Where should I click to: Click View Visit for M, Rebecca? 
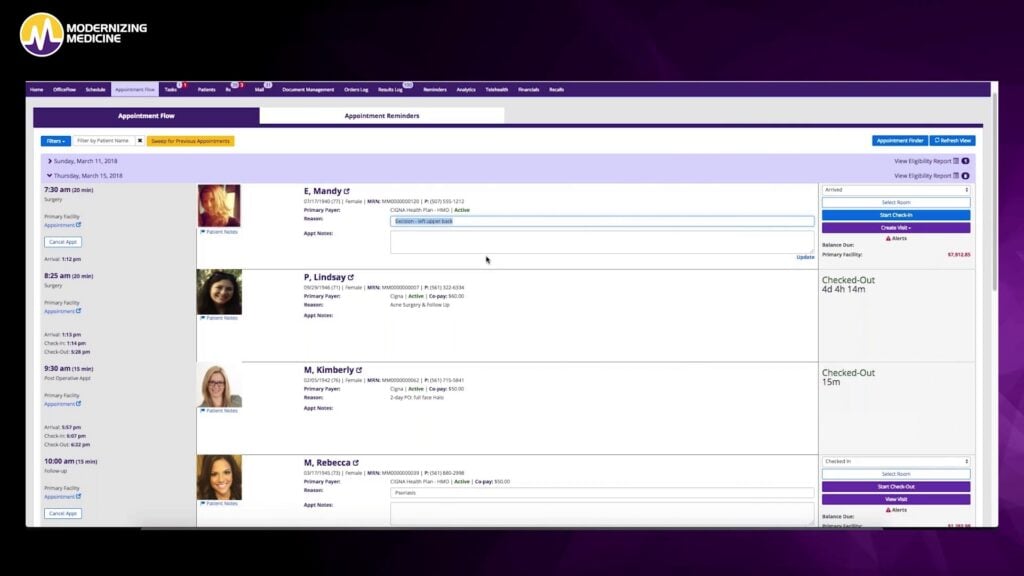tap(896, 500)
